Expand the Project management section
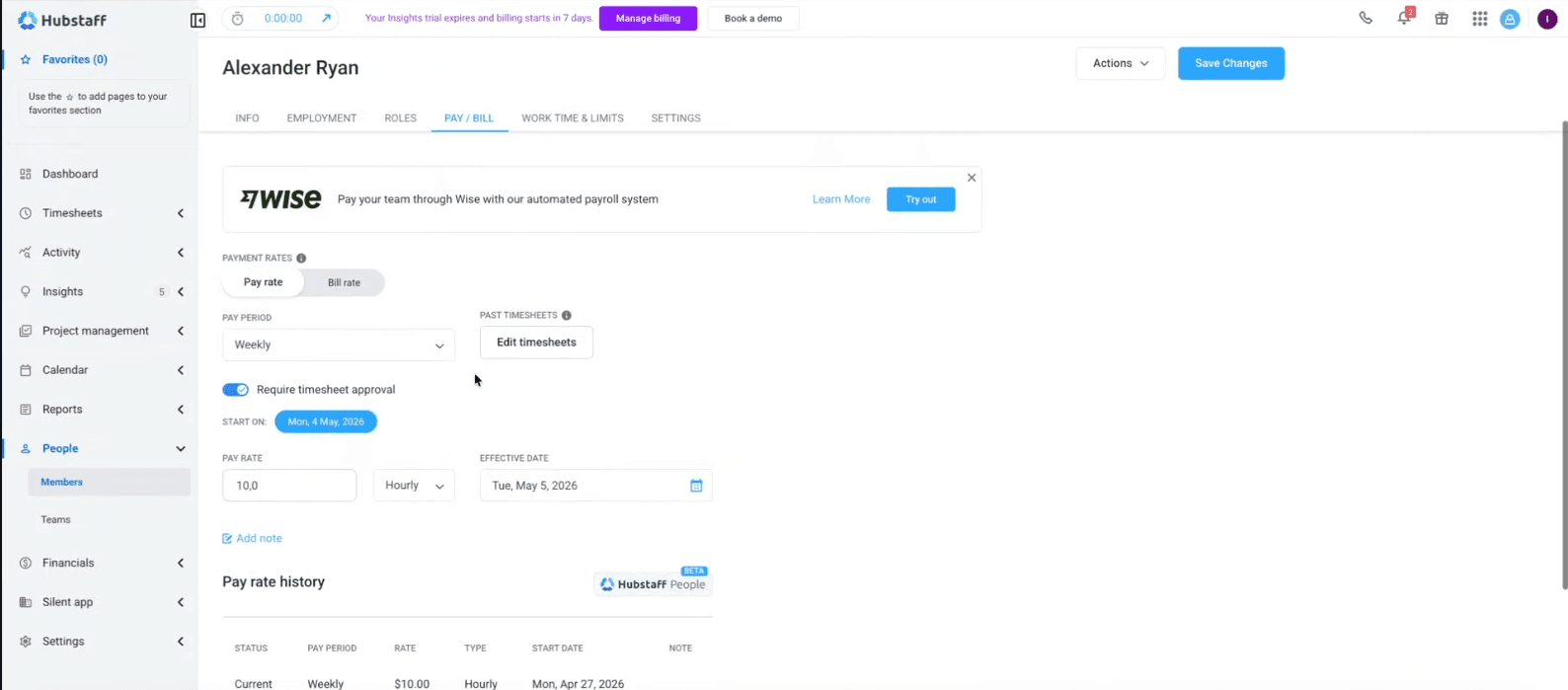Viewport: 1568px width, 690px height. (x=181, y=331)
